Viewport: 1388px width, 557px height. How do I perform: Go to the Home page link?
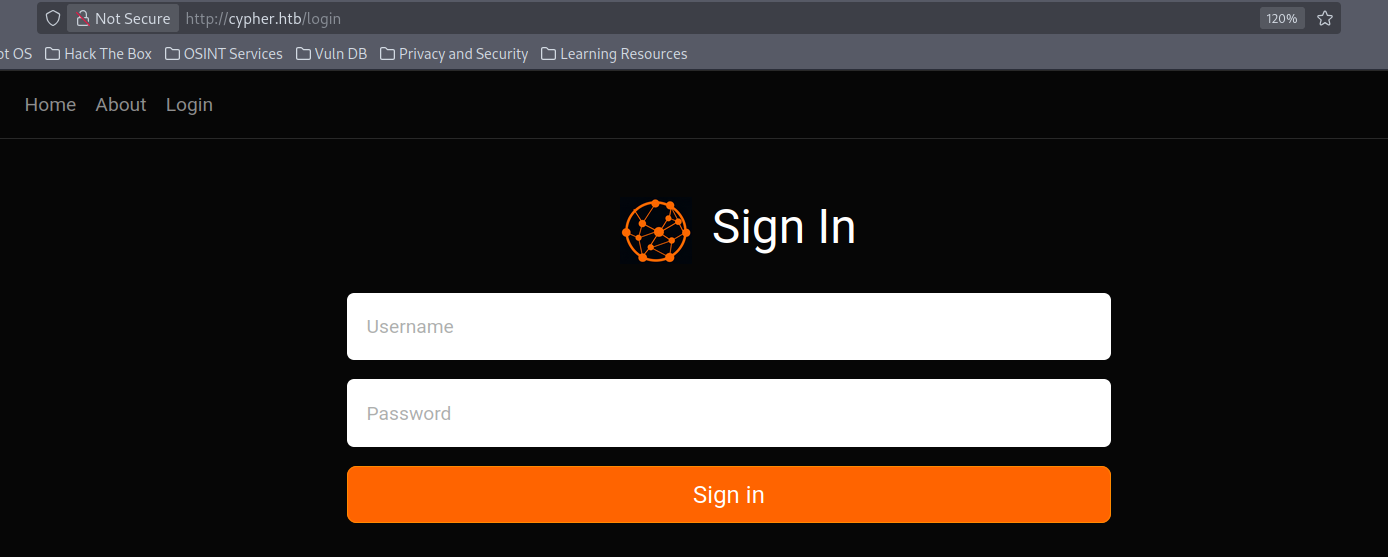(50, 105)
